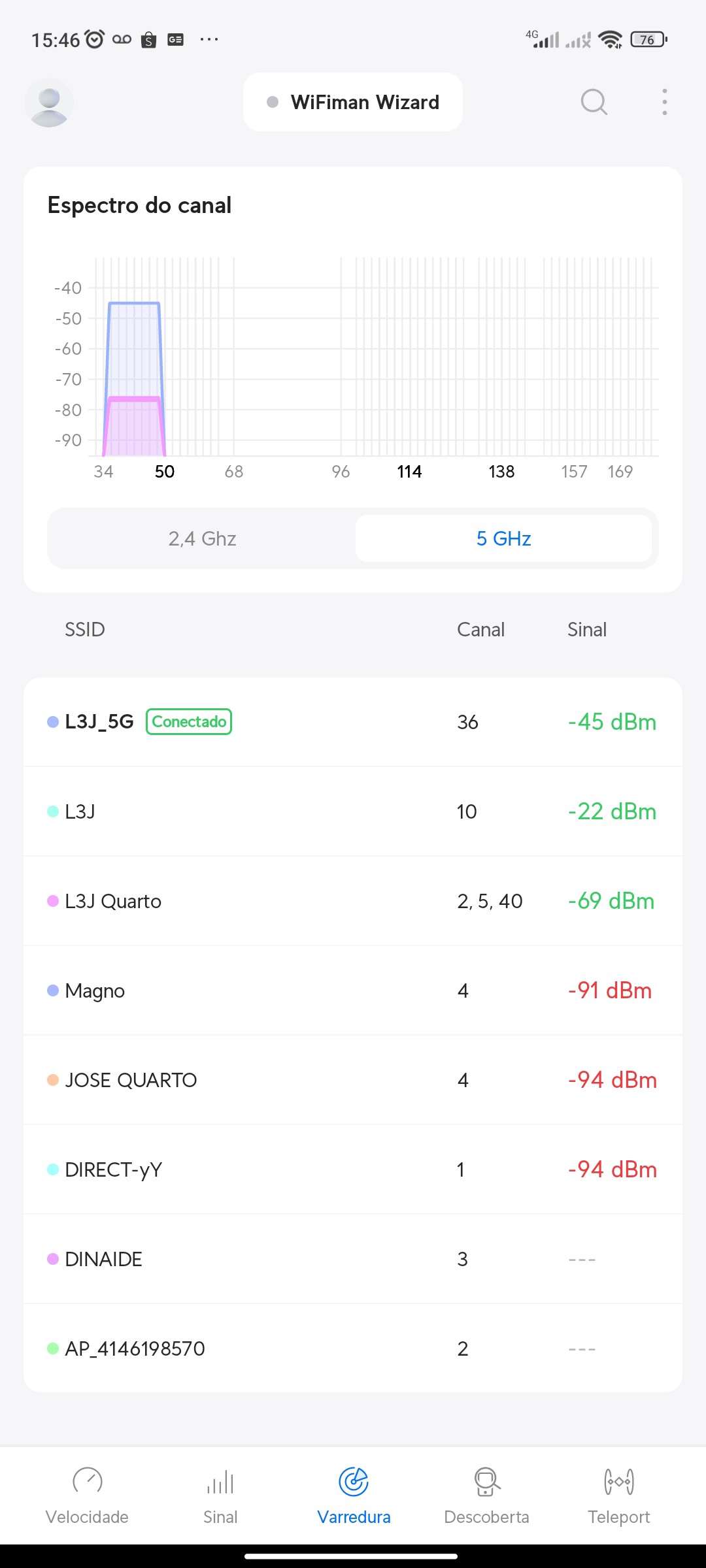
Task: Tap the DINAIDE network row
Action: click(x=353, y=1259)
